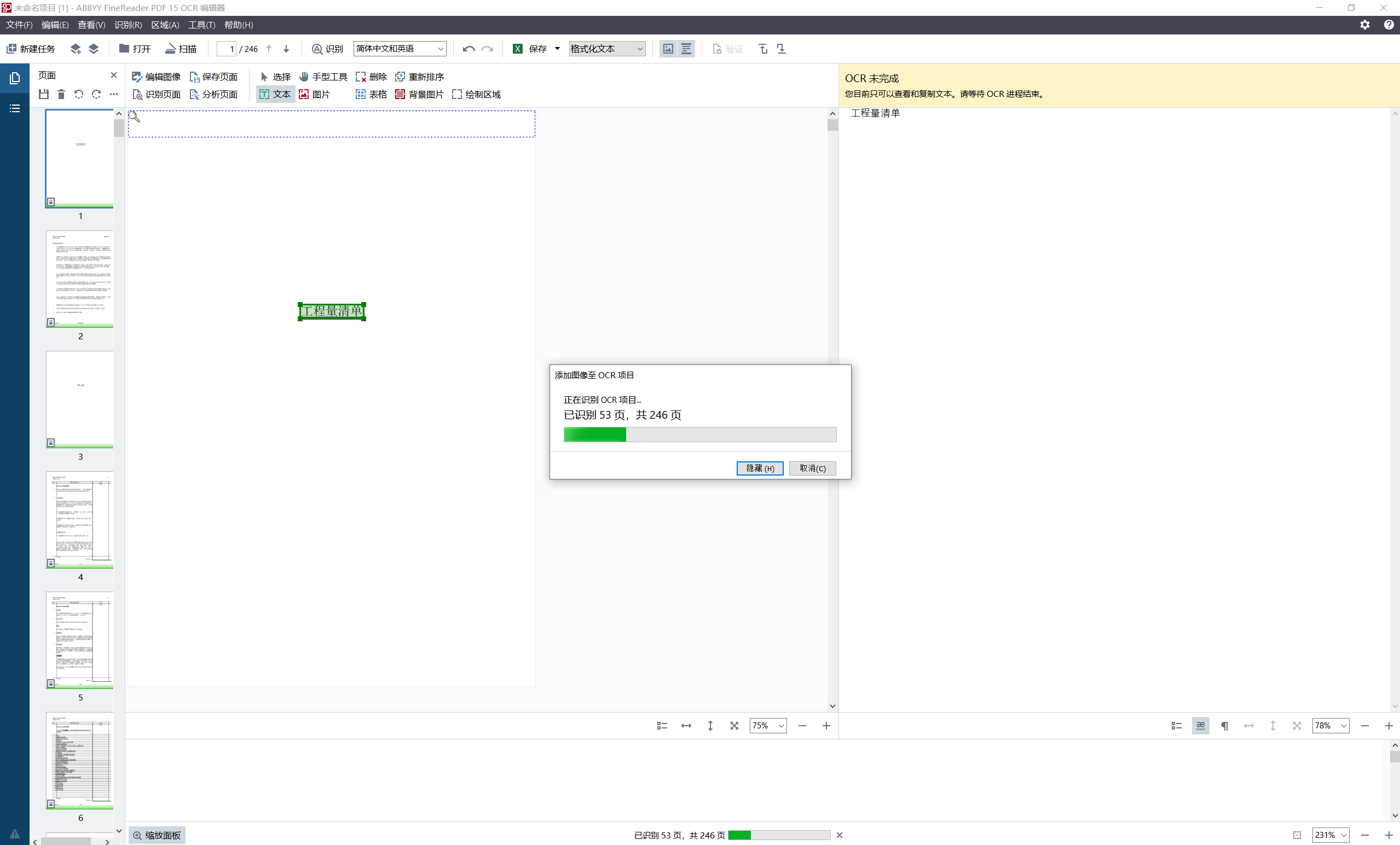Image resolution: width=1400 pixels, height=845 pixels.
Task: Open the 查看(V) menu
Action: click(91, 25)
